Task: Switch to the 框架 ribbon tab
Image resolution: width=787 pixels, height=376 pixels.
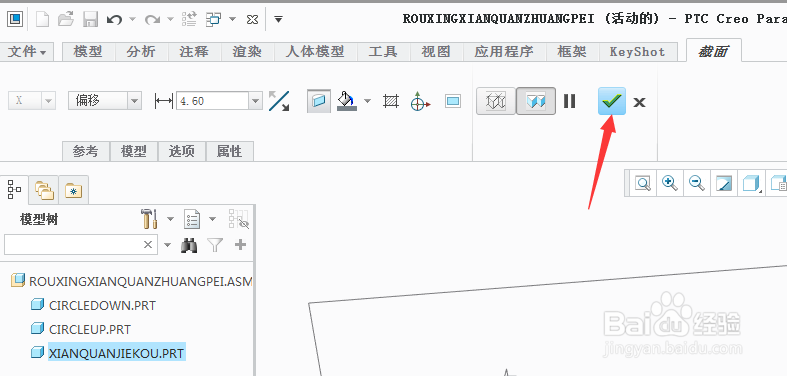Action: point(572,52)
